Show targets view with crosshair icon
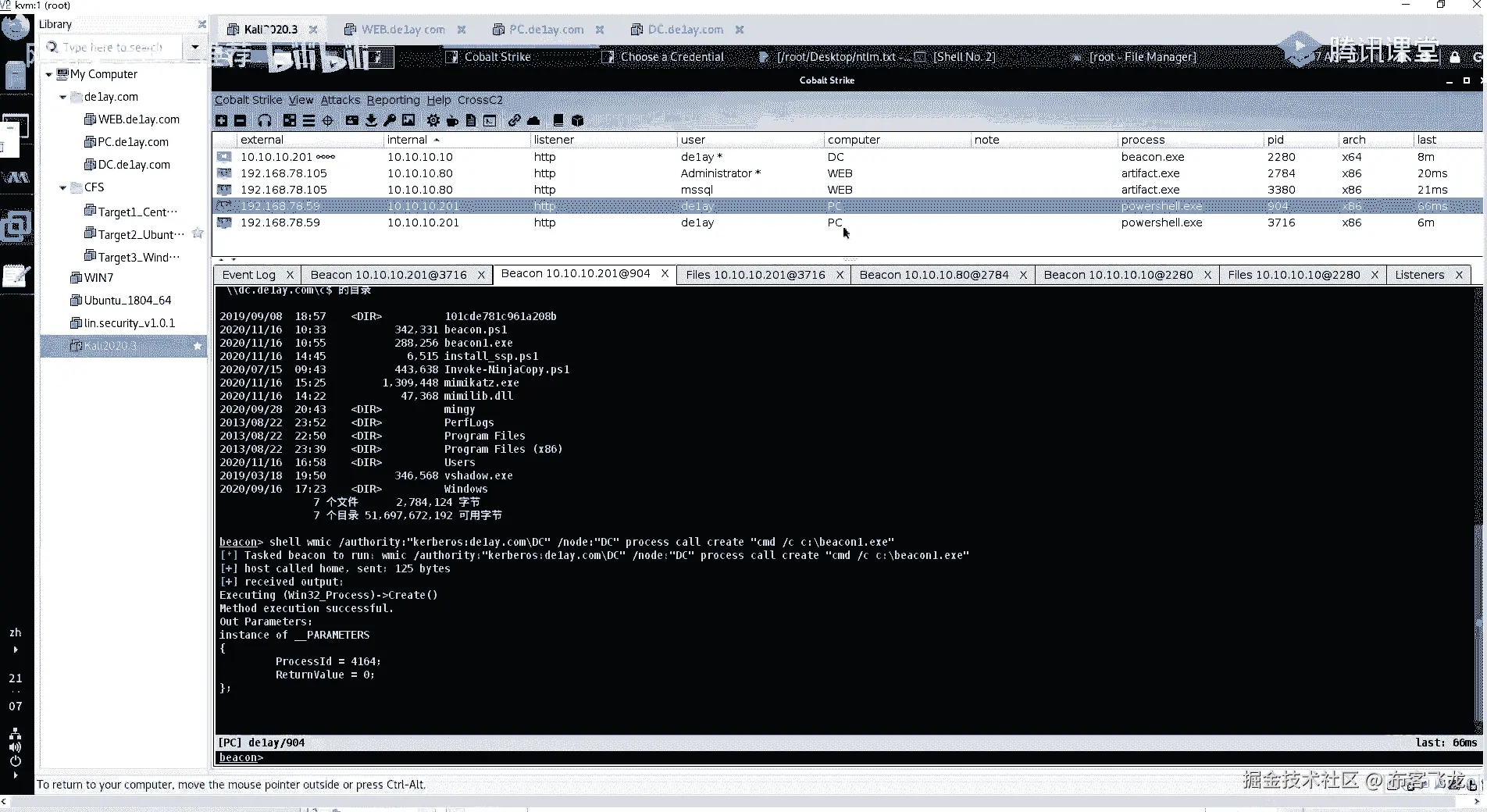 pos(328,120)
